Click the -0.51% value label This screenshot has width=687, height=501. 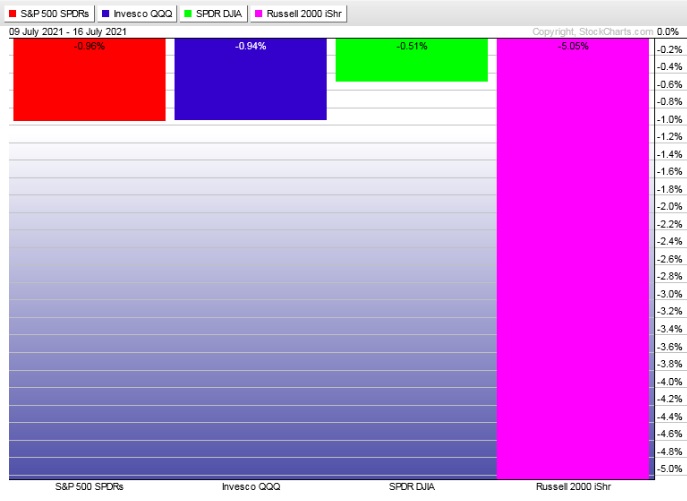click(412, 46)
